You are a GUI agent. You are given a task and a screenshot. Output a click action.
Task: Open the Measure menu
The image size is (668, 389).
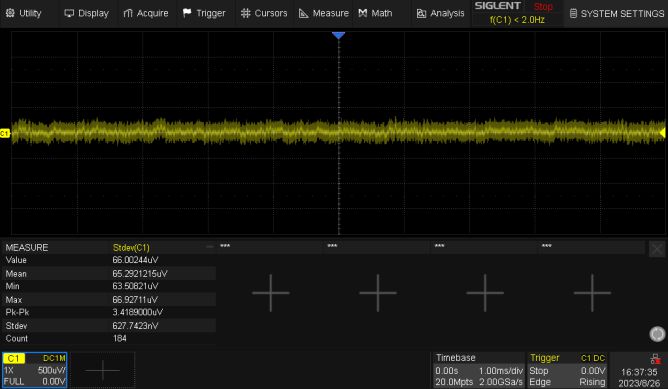(324, 13)
